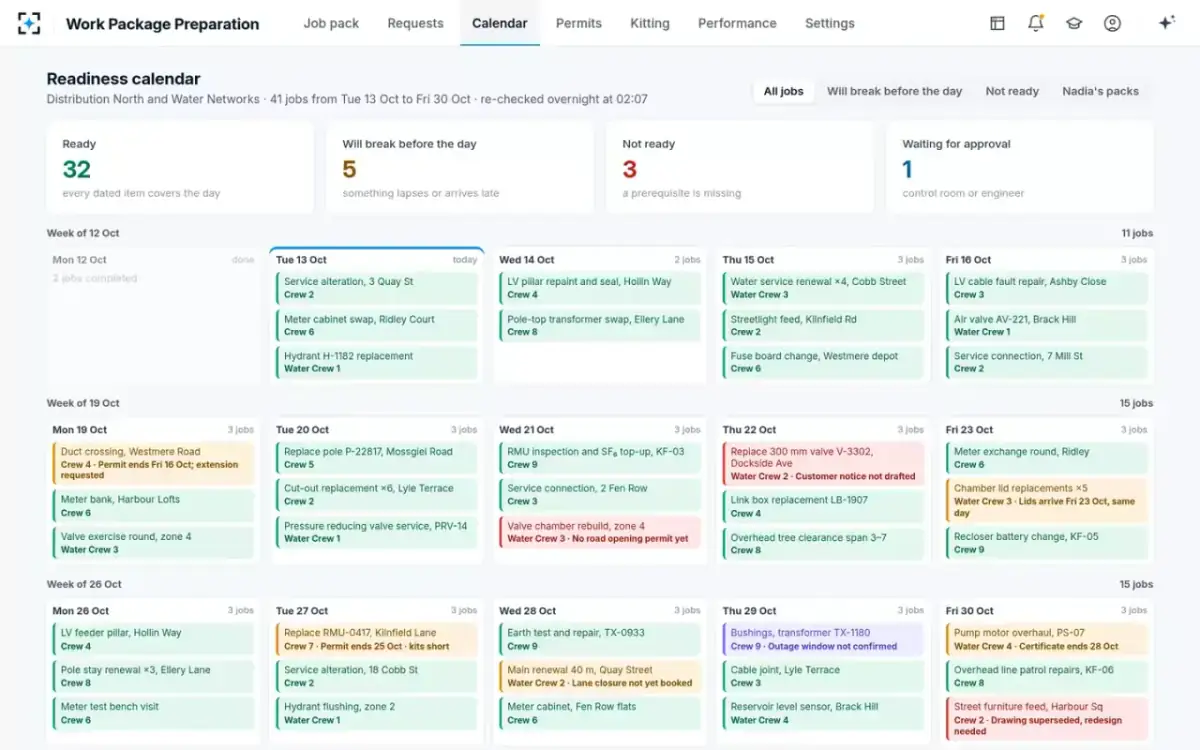This screenshot has width=1200, height=750.
Task: Click the Week of 19 Oct label
Action: point(83,403)
